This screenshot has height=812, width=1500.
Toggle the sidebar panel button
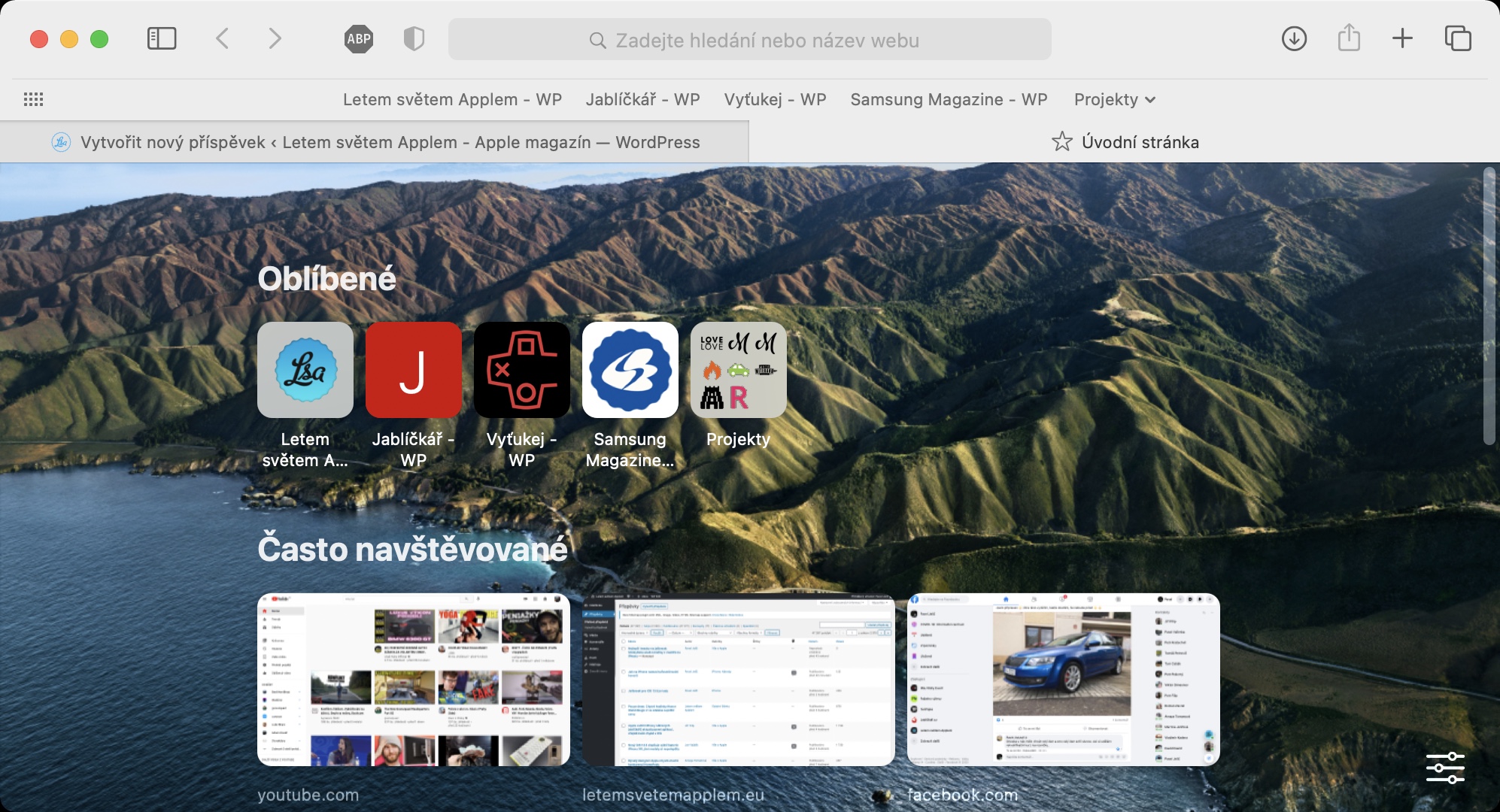tap(161, 39)
